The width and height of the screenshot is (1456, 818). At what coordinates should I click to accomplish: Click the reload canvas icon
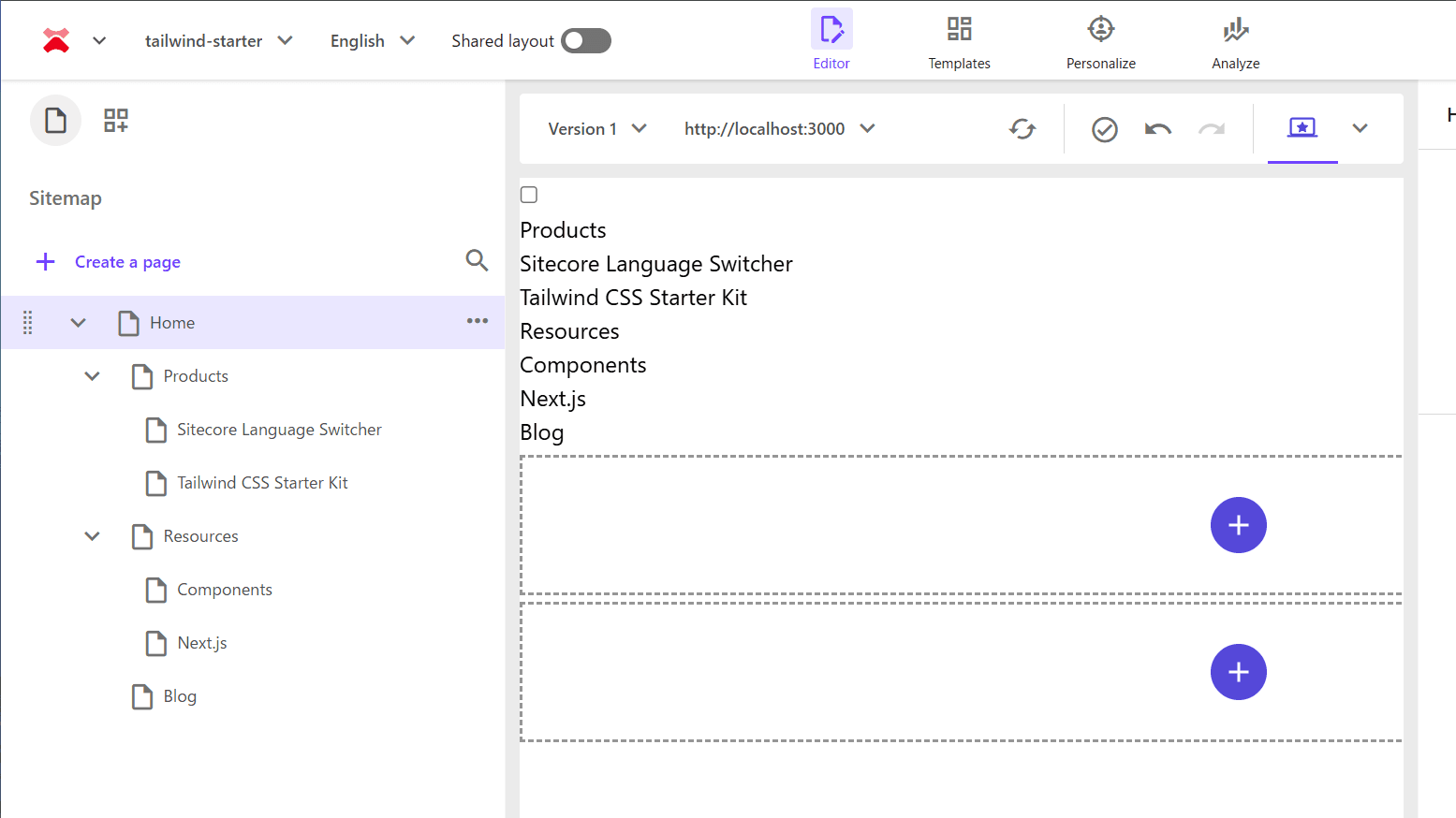click(1022, 129)
